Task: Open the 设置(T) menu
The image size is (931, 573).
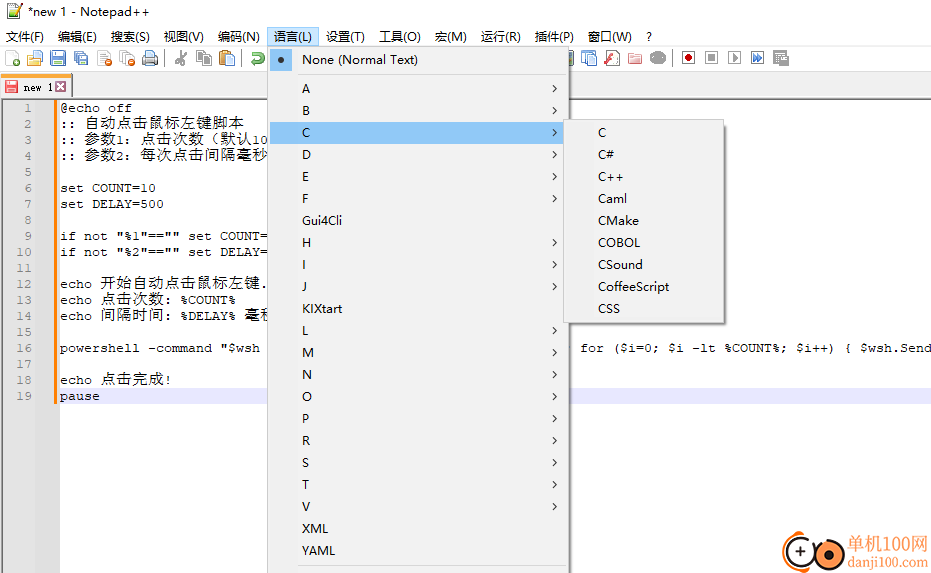Action: tap(345, 37)
